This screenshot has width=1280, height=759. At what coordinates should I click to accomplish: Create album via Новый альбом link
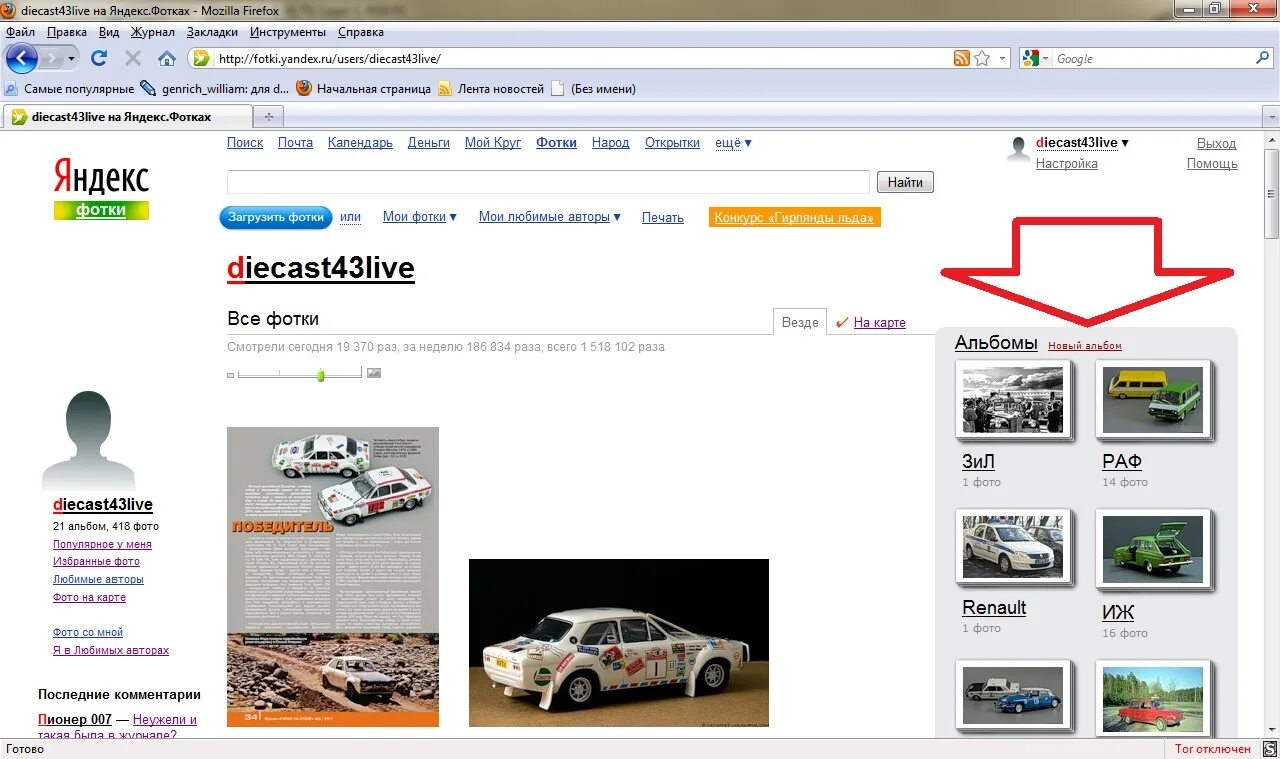(1085, 346)
